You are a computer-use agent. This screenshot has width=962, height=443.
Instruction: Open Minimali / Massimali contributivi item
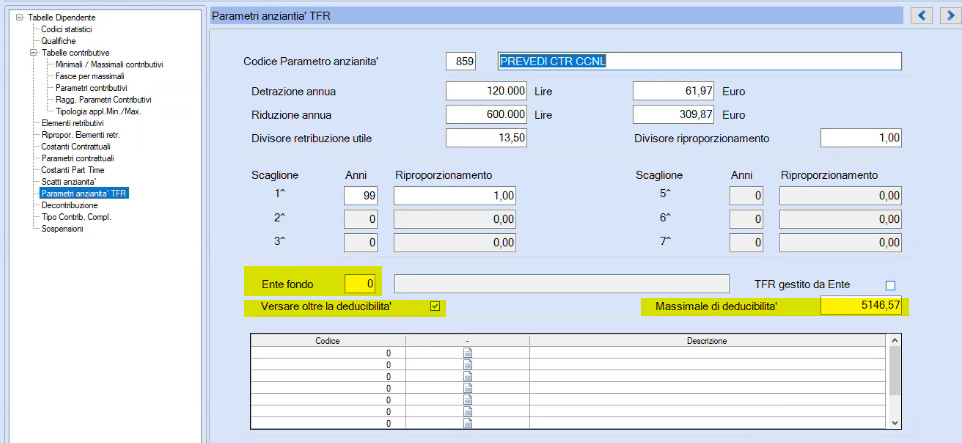(109, 64)
